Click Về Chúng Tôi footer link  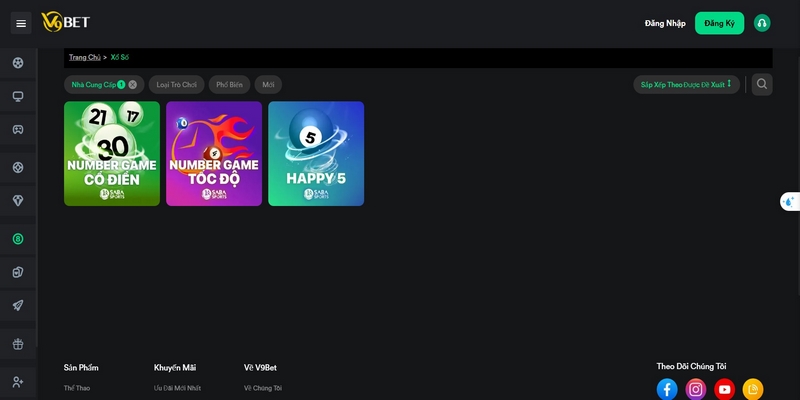[263, 388]
